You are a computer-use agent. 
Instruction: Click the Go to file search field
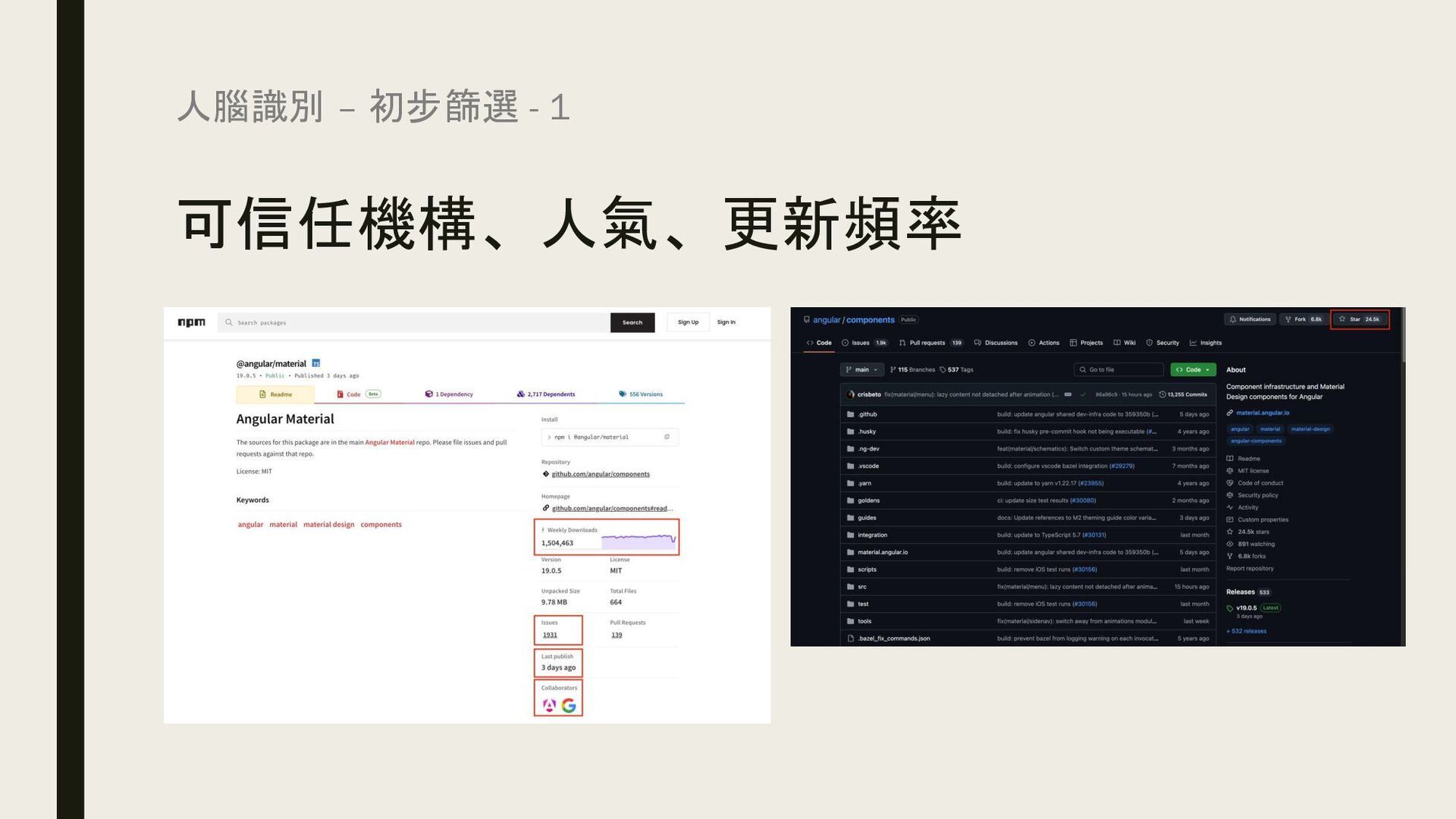(1119, 370)
